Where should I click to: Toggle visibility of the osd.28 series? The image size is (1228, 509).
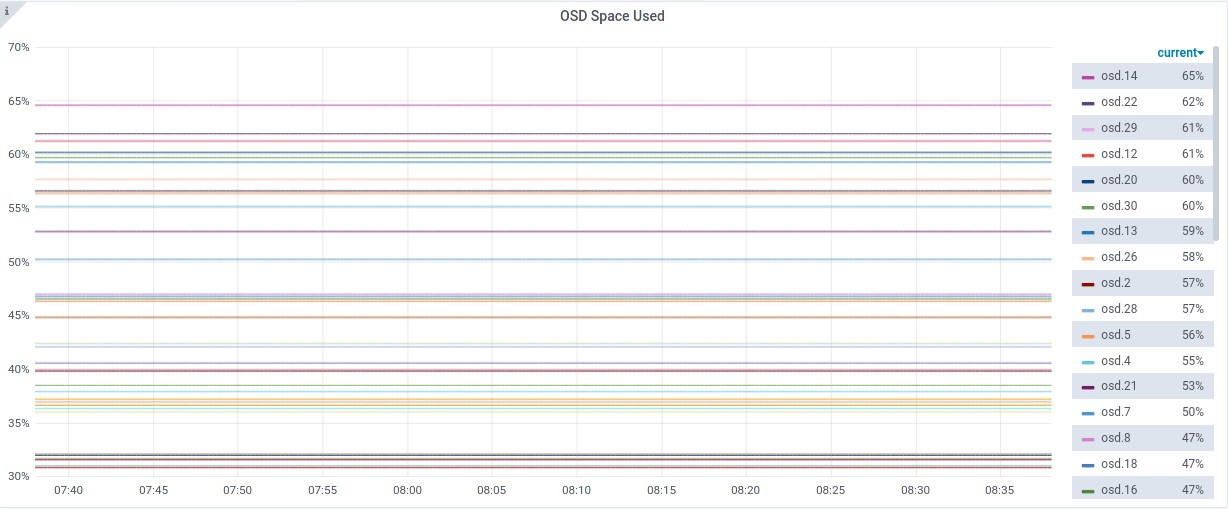pyautogui.click(x=1119, y=309)
